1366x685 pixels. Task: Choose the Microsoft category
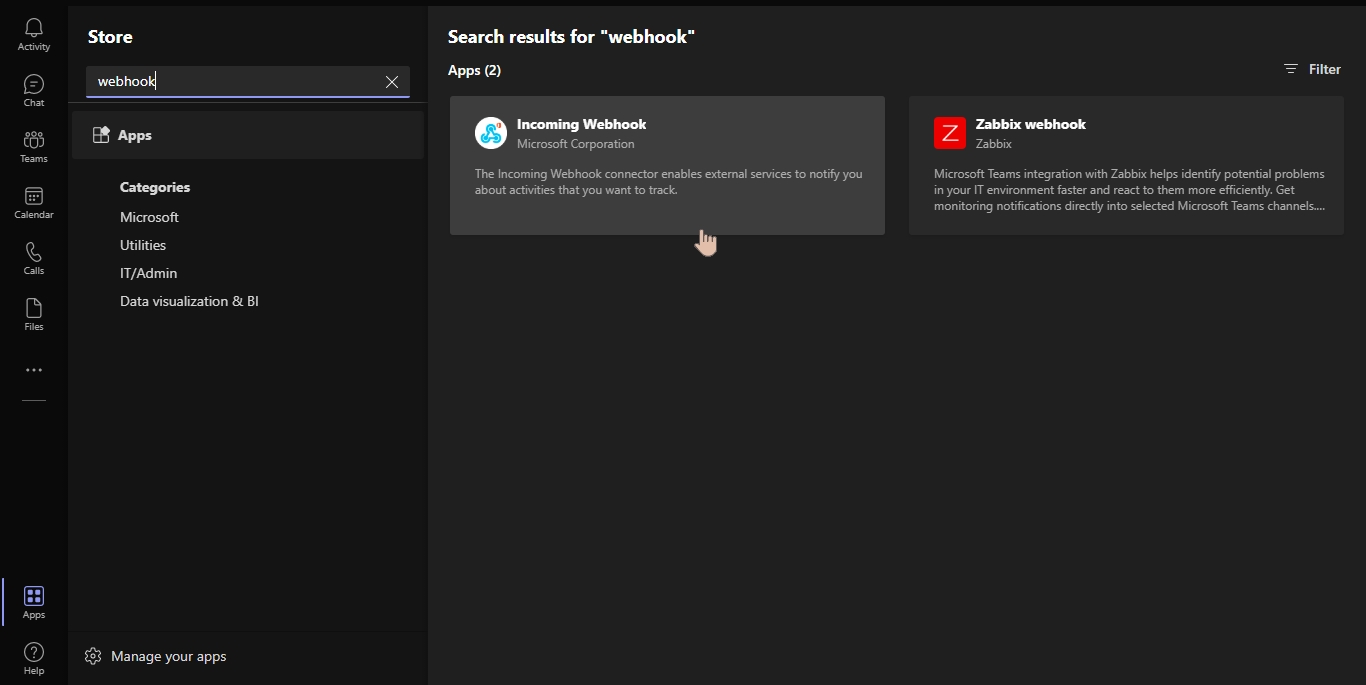(x=149, y=217)
